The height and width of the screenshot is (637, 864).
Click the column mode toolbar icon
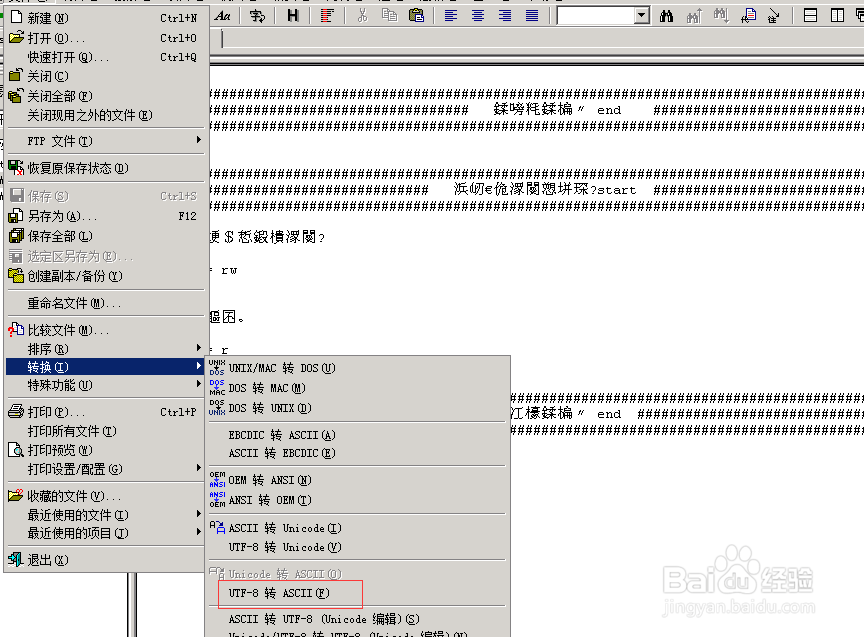[327, 15]
